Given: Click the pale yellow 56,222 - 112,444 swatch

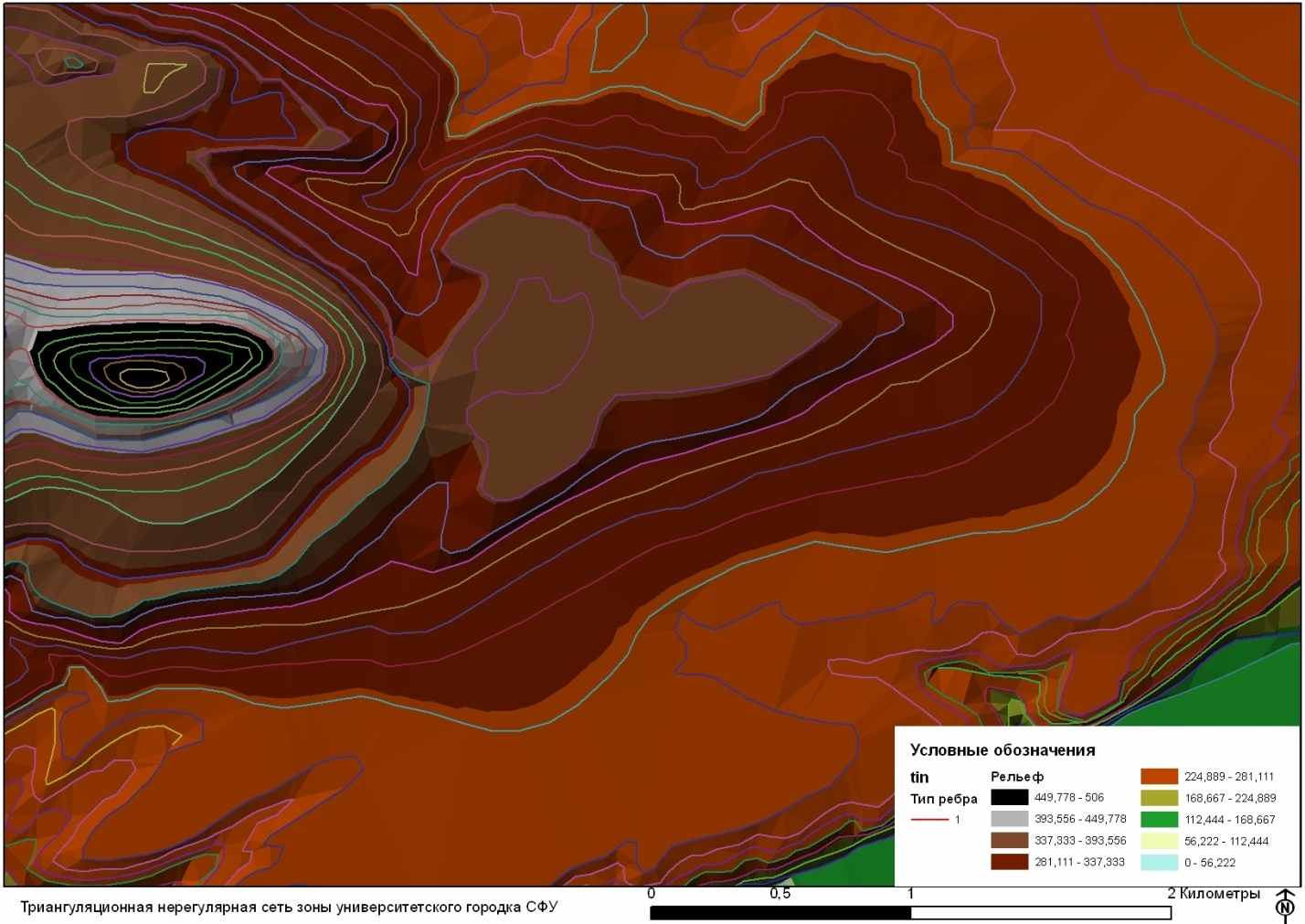Looking at the screenshot, I should [1159, 841].
